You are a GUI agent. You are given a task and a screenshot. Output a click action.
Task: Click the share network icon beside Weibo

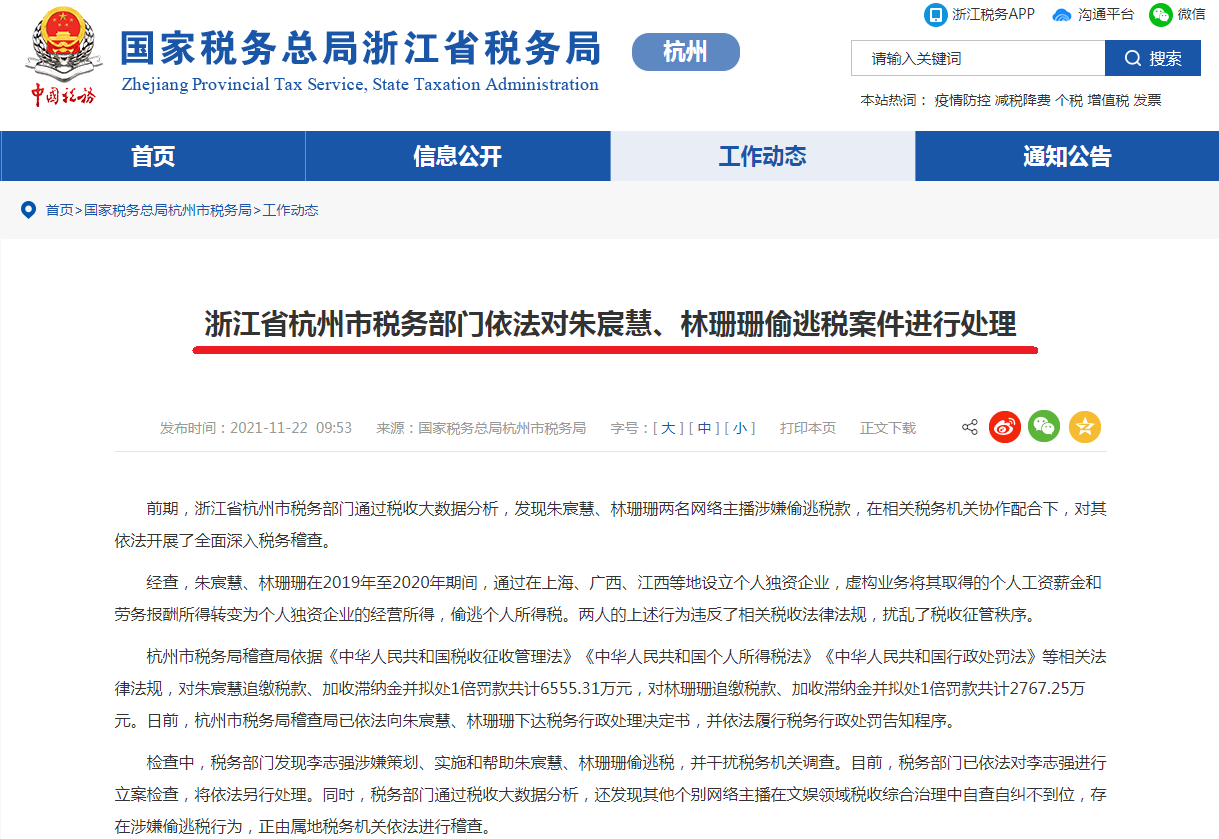(968, 427)
